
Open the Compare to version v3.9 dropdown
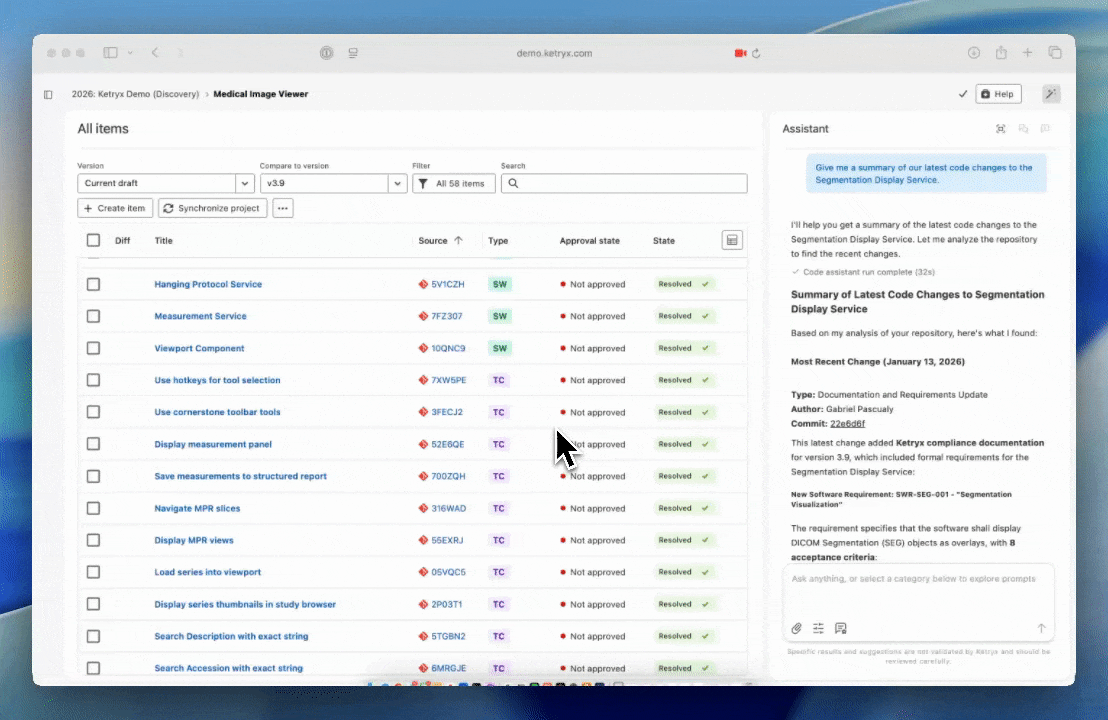point(333,184)
